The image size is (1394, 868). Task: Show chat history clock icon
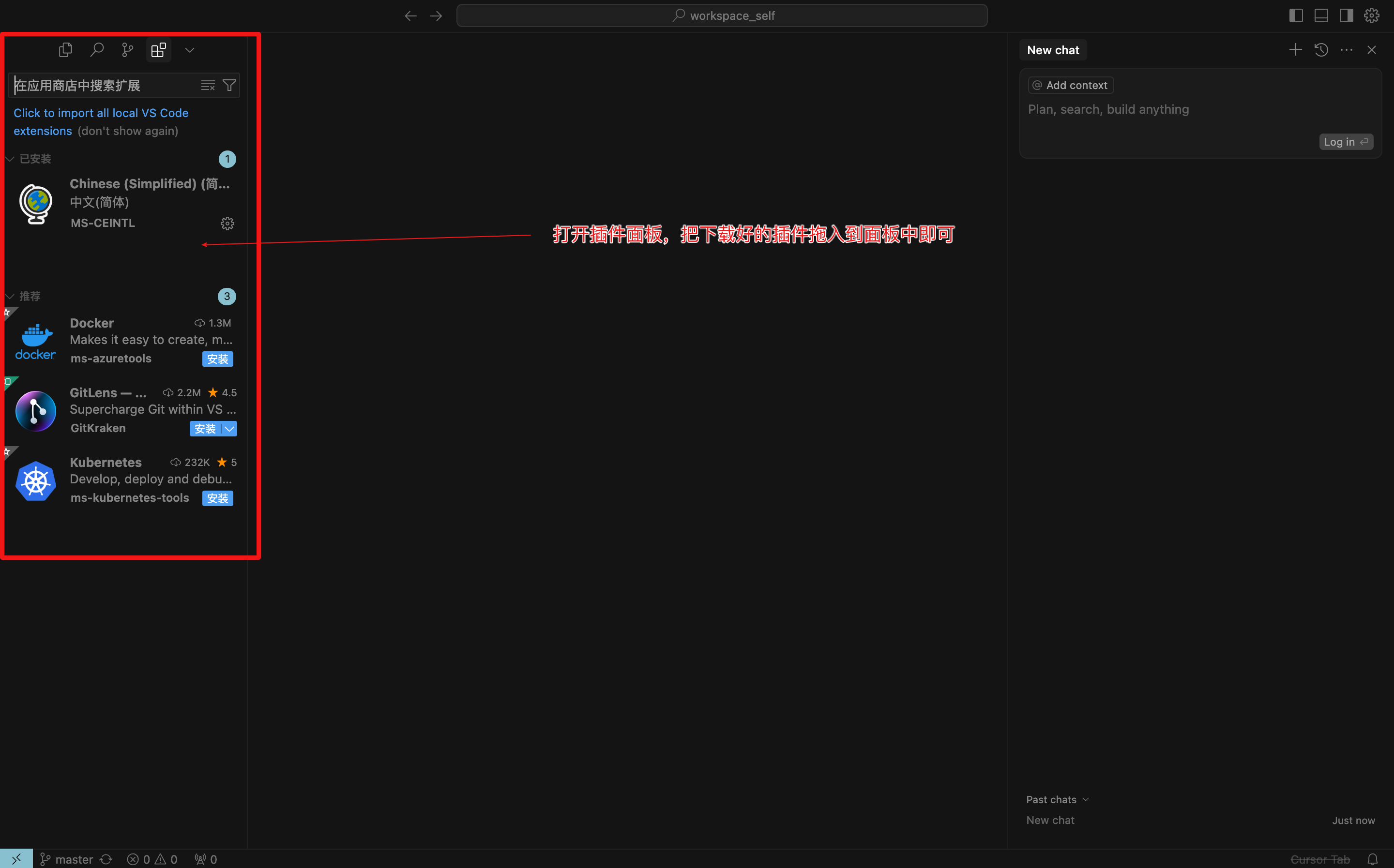(x=1321, y=50)
